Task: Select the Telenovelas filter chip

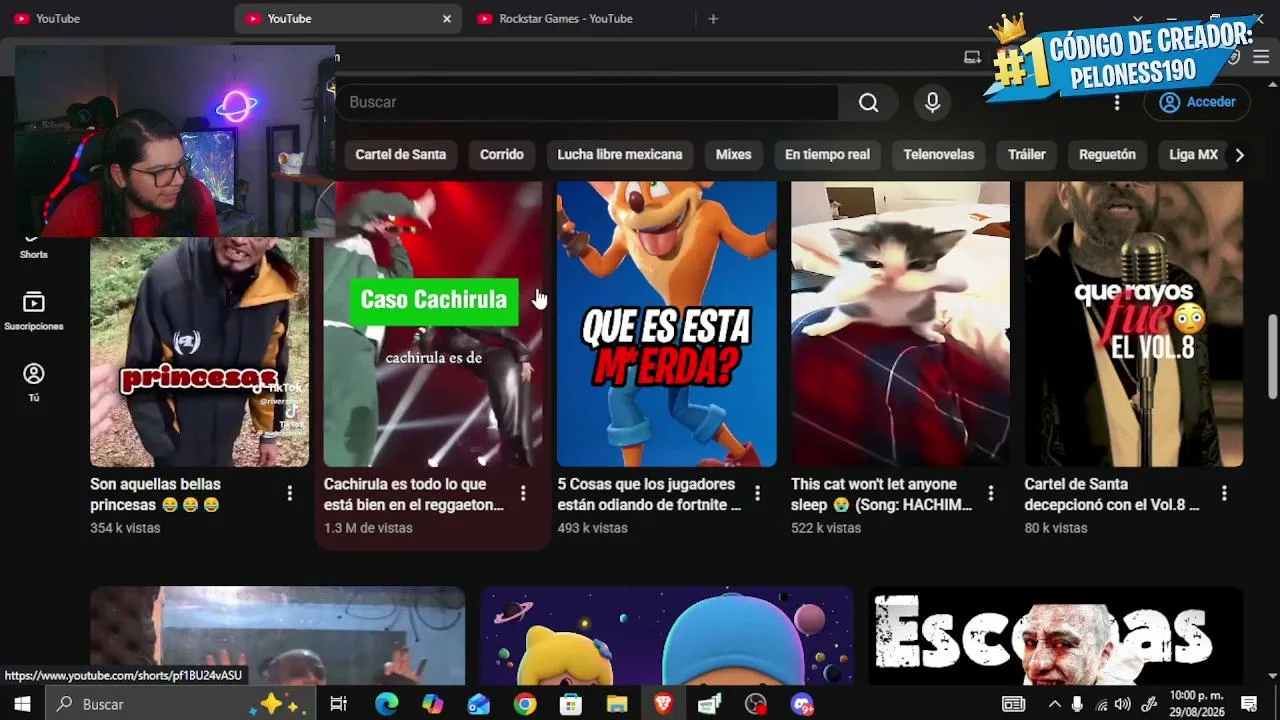Action: click(x=939, y=155)
